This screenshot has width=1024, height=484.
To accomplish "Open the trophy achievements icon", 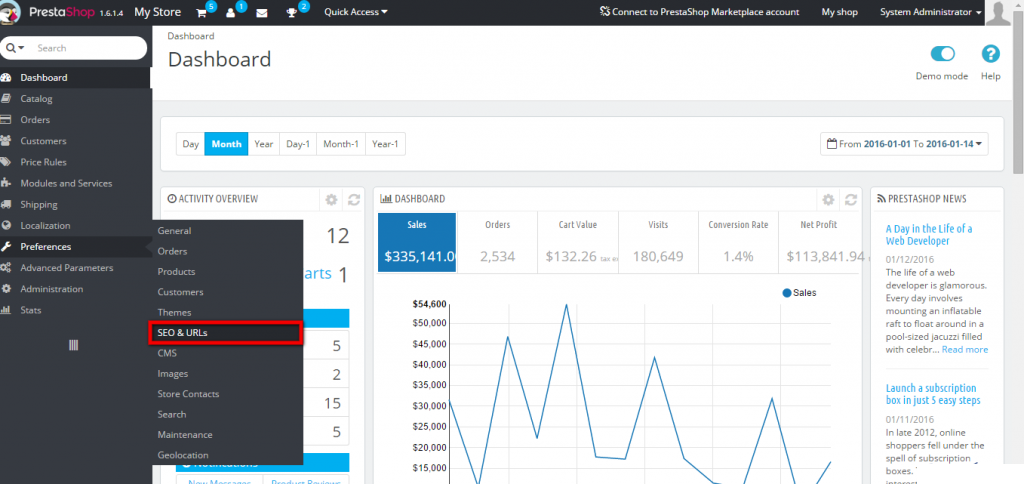I will [292, 12].
